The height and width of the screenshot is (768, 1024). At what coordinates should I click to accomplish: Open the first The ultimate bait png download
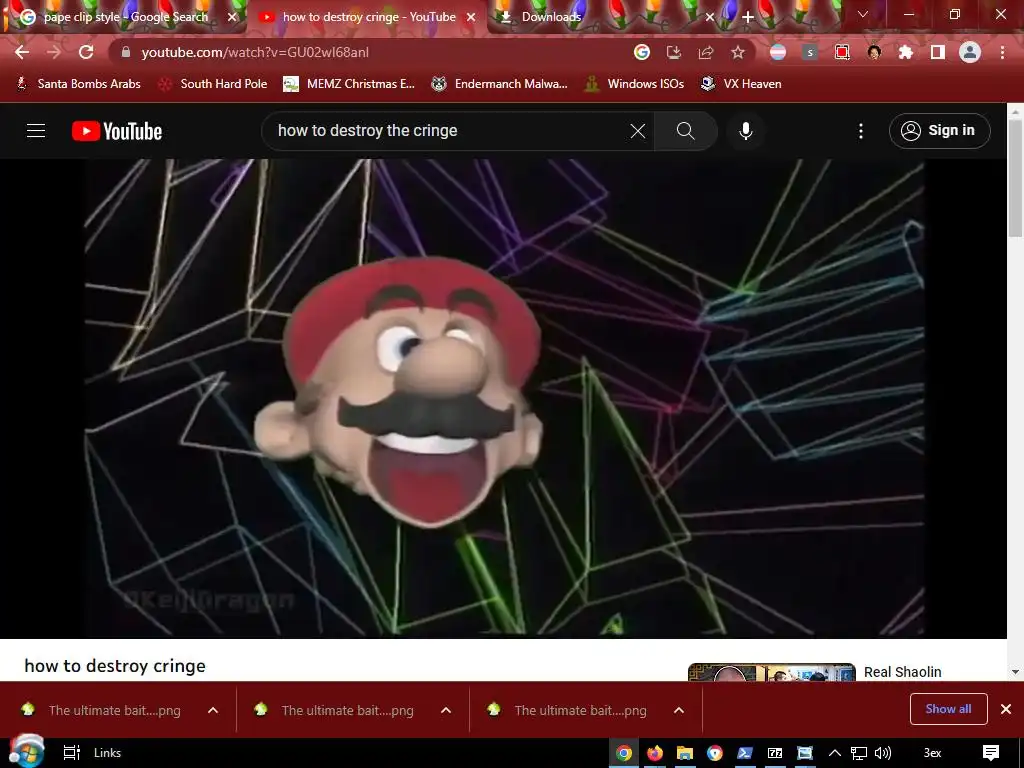click(x=102, y=711)
